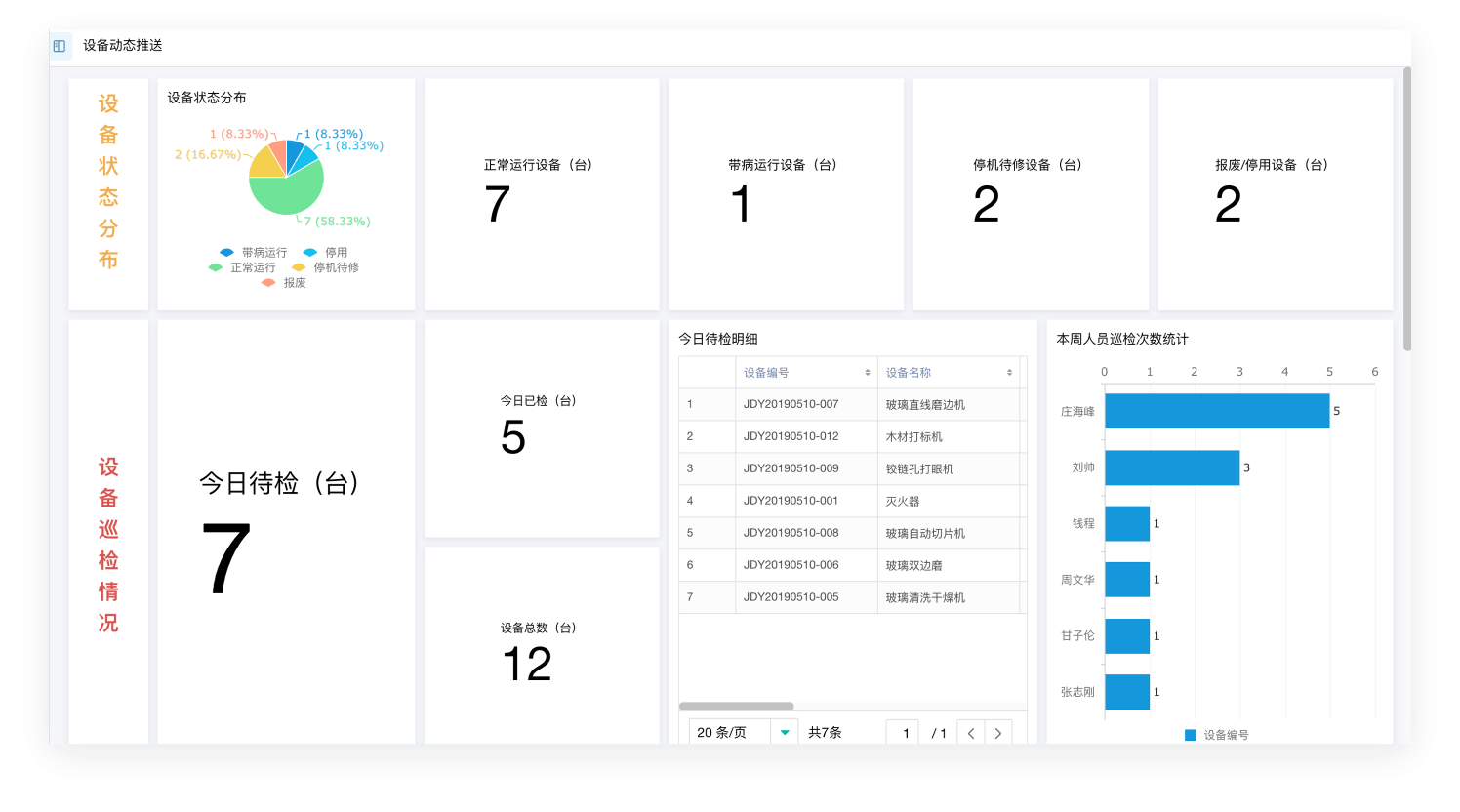This screenshot has width=1460, height=812.
Task: Toggle the 带病运行 legend marker
Action: coord(226,252)
